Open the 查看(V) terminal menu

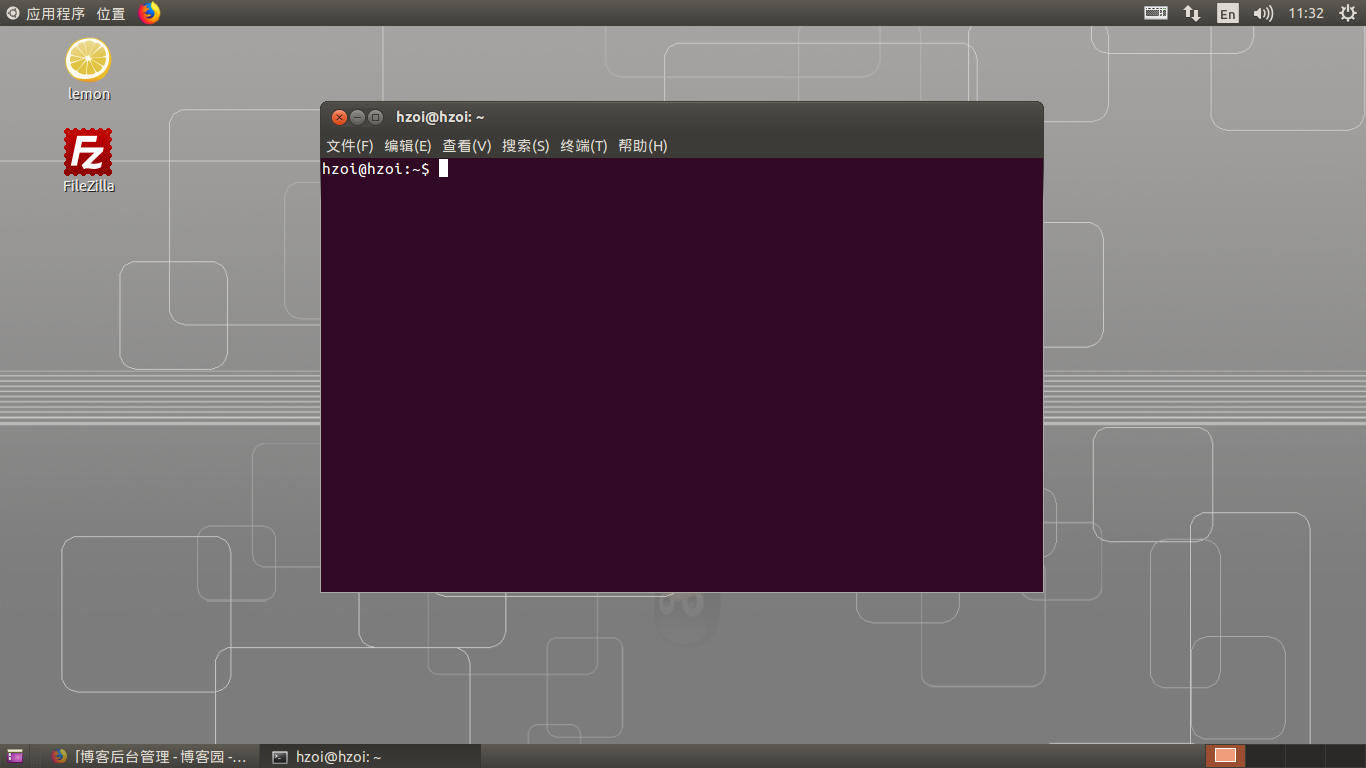point(467,146)
